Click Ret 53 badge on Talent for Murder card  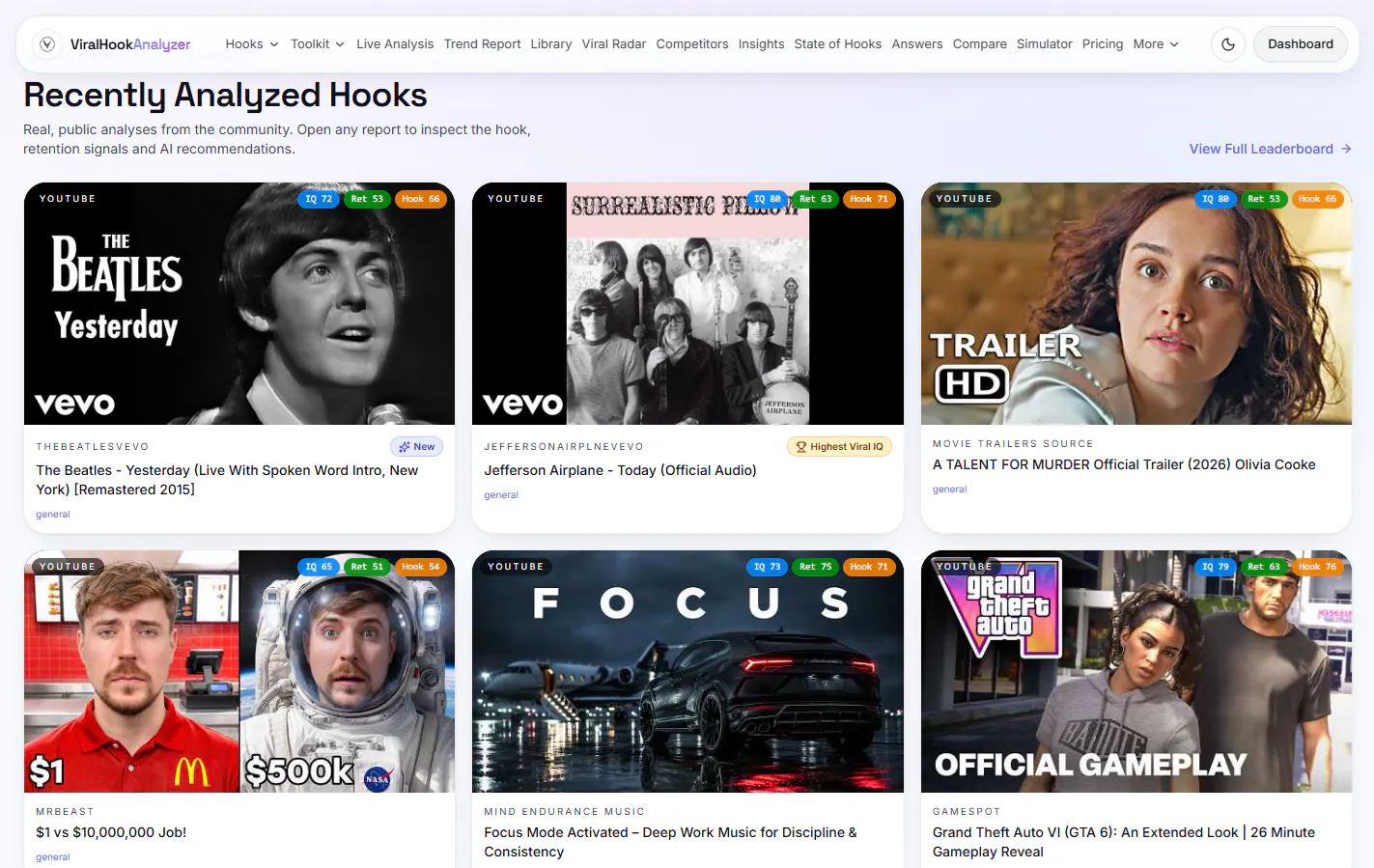[1264, 199]
